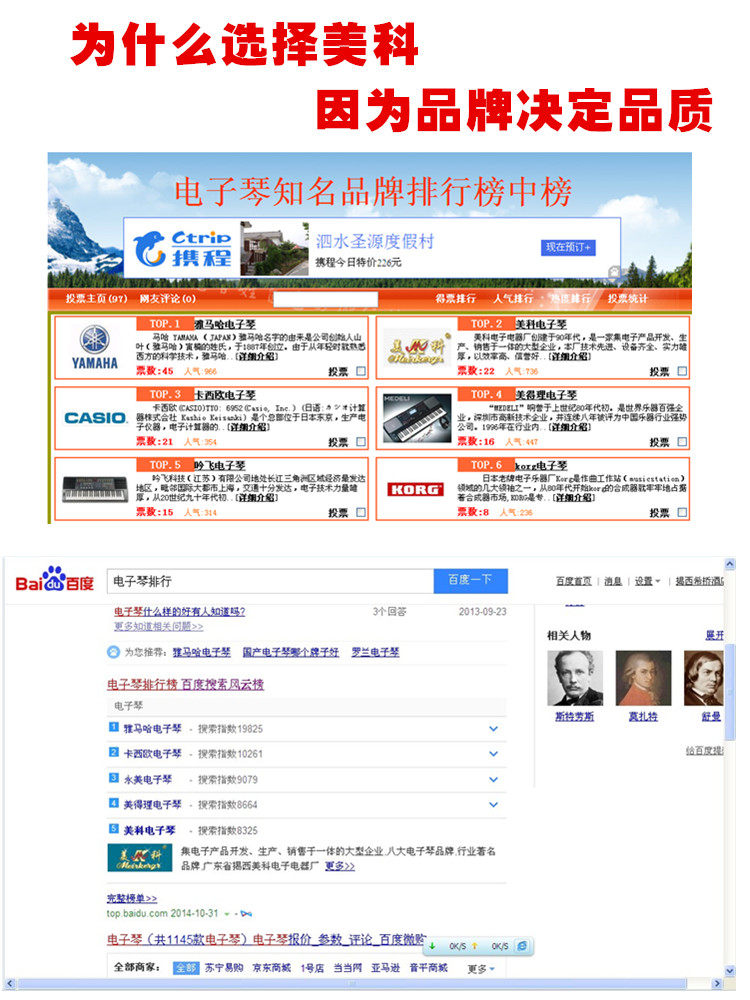Image resolution: width=750 pixels, height=1000 pixels.
Task: Select the 全部 merchant filter
Action: [186, 968]
